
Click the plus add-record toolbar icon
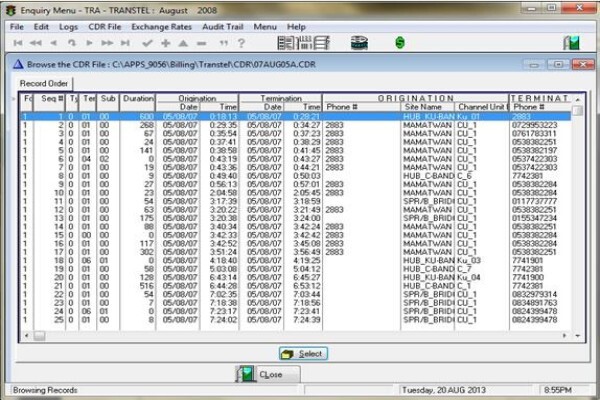click(166, 43)
